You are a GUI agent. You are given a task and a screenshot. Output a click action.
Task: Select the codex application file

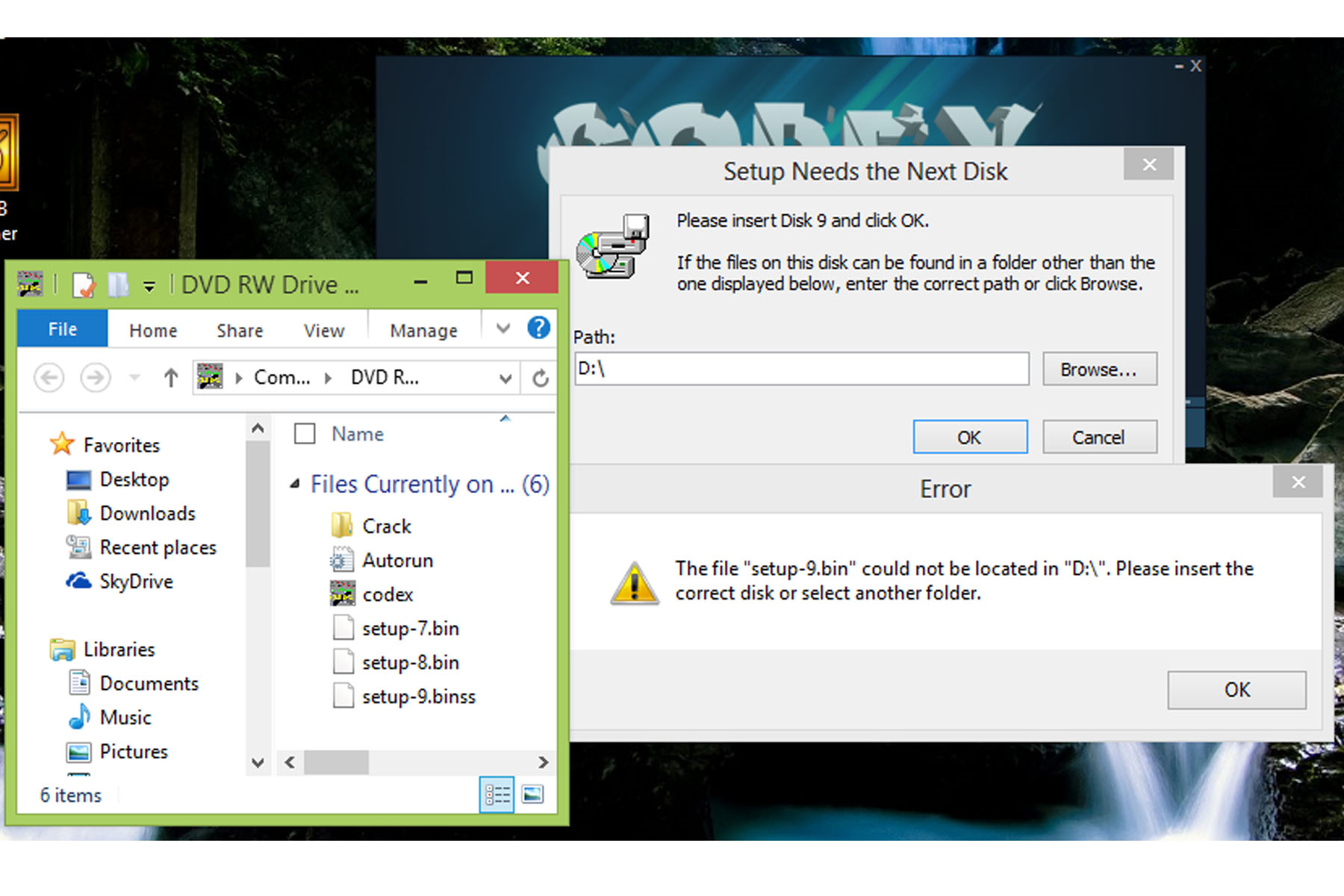(387, 594)
